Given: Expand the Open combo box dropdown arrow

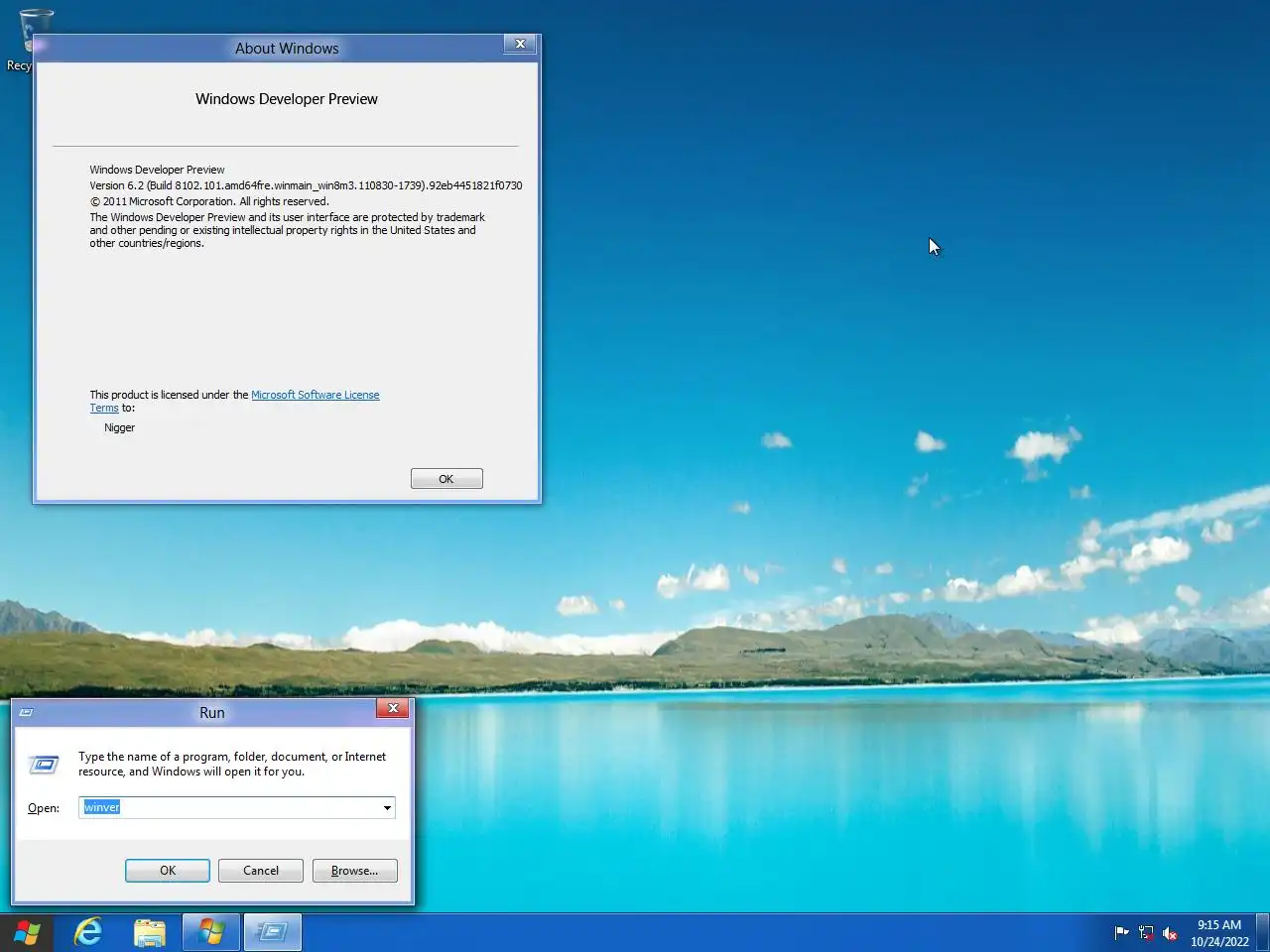Looking at the screenshot, I should (x=387, y=807).
